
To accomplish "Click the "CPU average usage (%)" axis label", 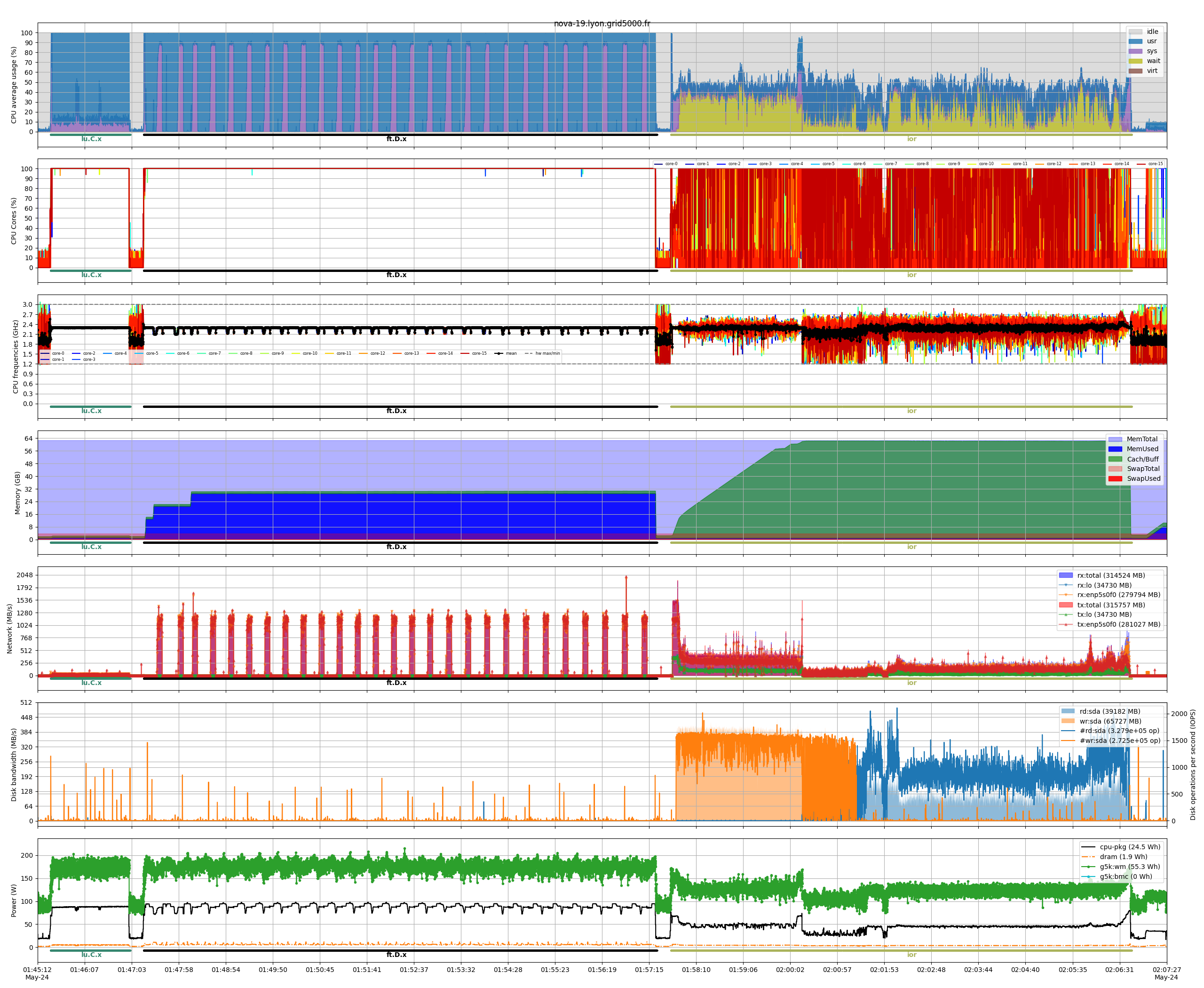I will click(14, 85).
